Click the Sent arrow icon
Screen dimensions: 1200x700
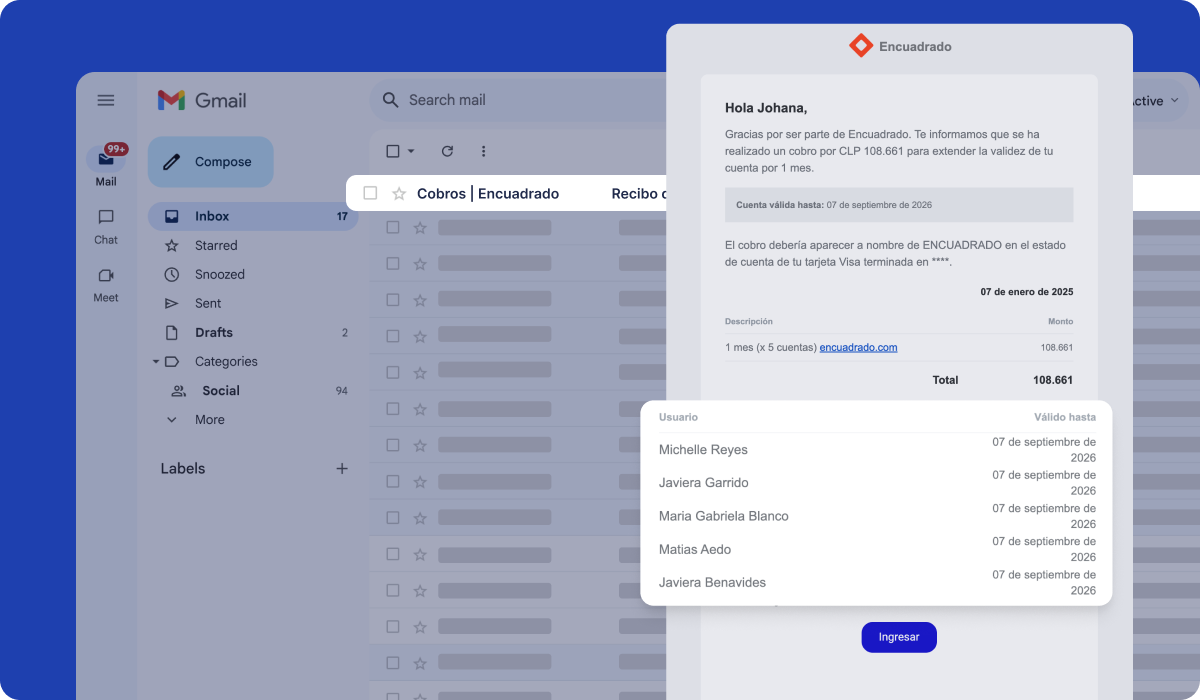tap(172, 303)
